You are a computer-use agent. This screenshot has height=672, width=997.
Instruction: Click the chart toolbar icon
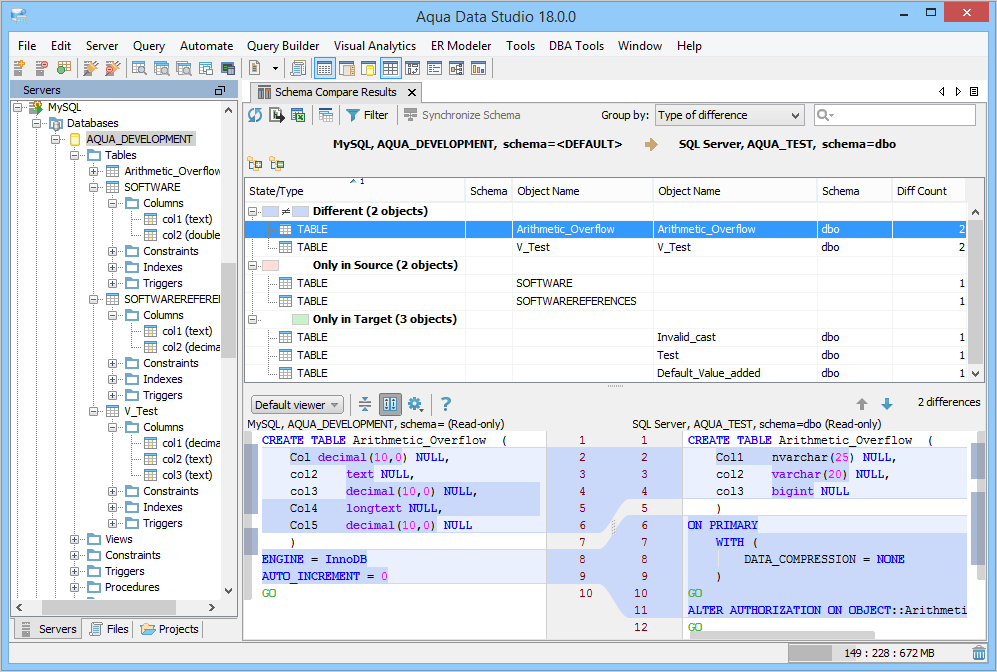click(478, 68)
